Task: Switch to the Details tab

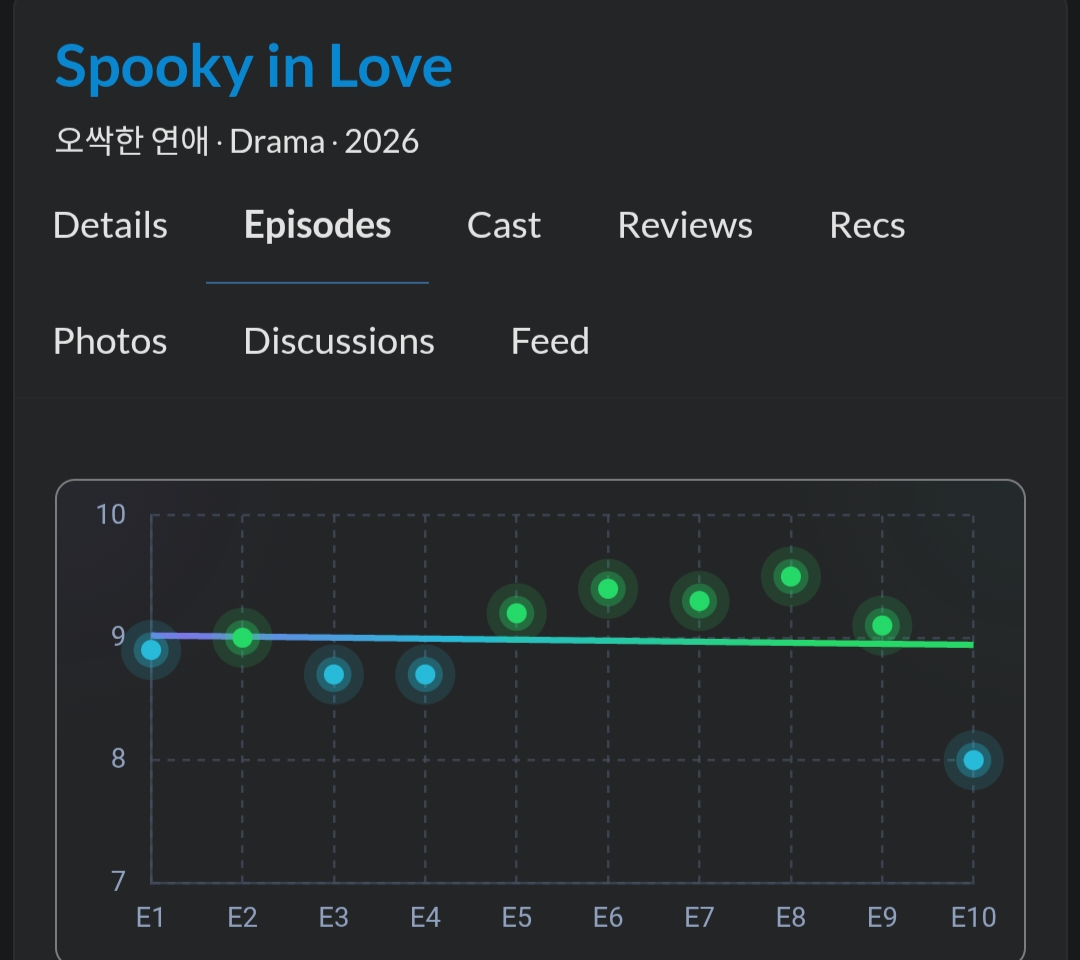Action: click(x=110, y=225)
